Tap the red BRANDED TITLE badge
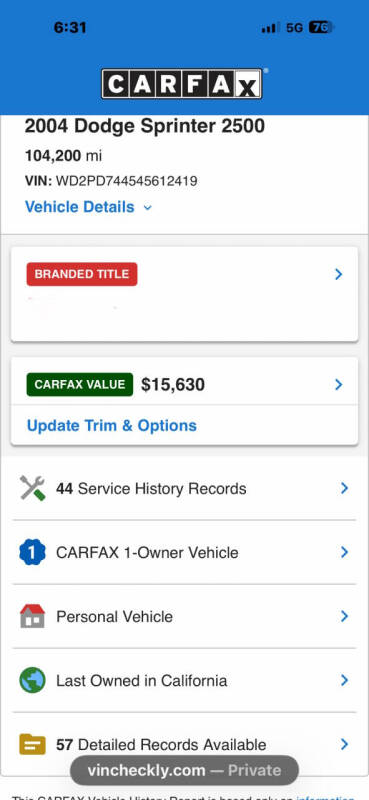The height and width of the screenshot is (800, 369). pyautogui.click(x=82, y=274)
